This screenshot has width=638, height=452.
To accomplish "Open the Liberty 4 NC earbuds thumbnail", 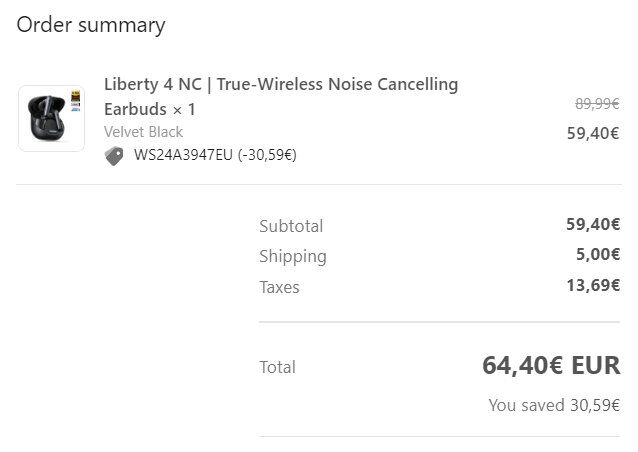I will click(x=51, y=118).
